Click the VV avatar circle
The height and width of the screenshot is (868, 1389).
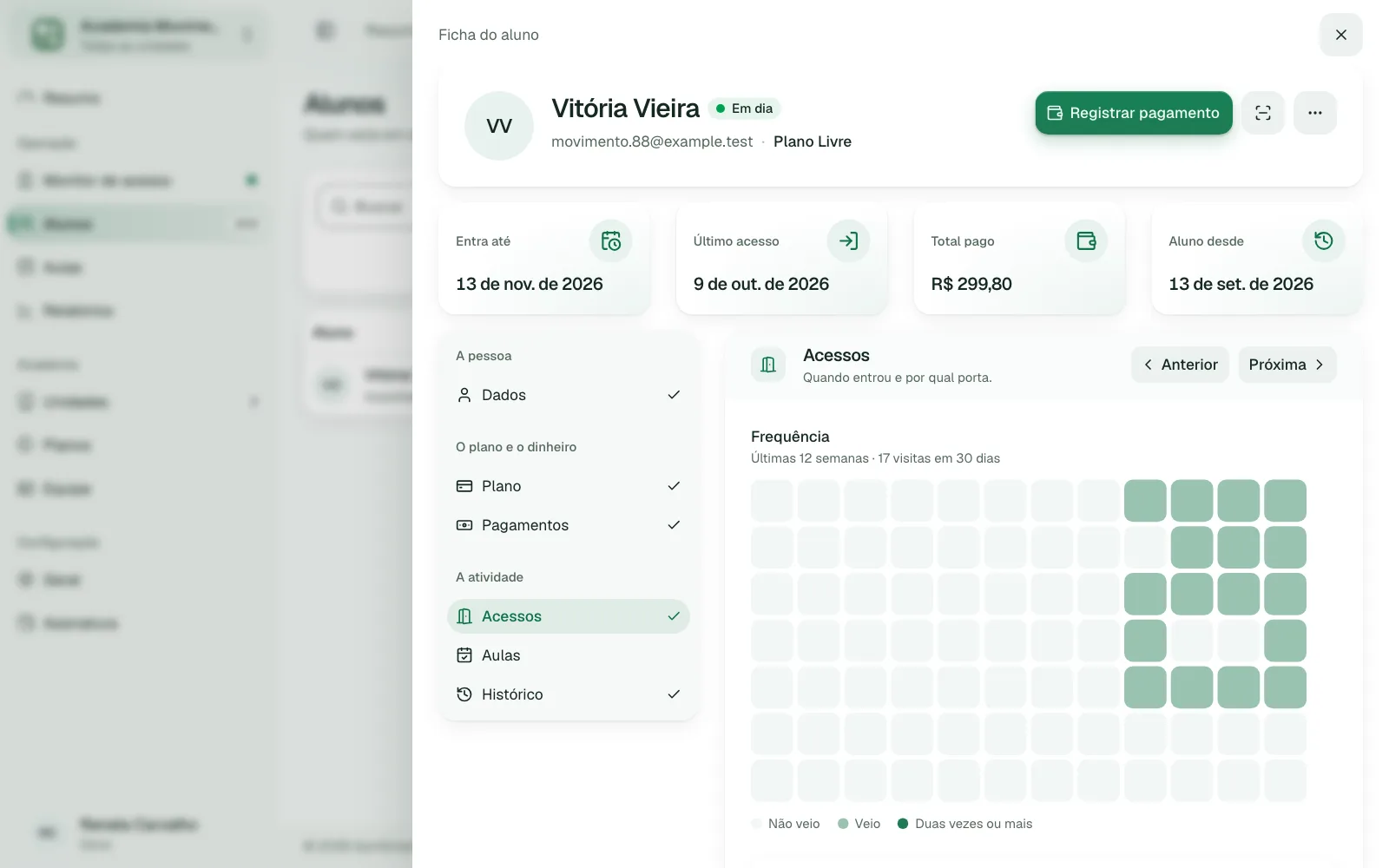click(499, 126)
